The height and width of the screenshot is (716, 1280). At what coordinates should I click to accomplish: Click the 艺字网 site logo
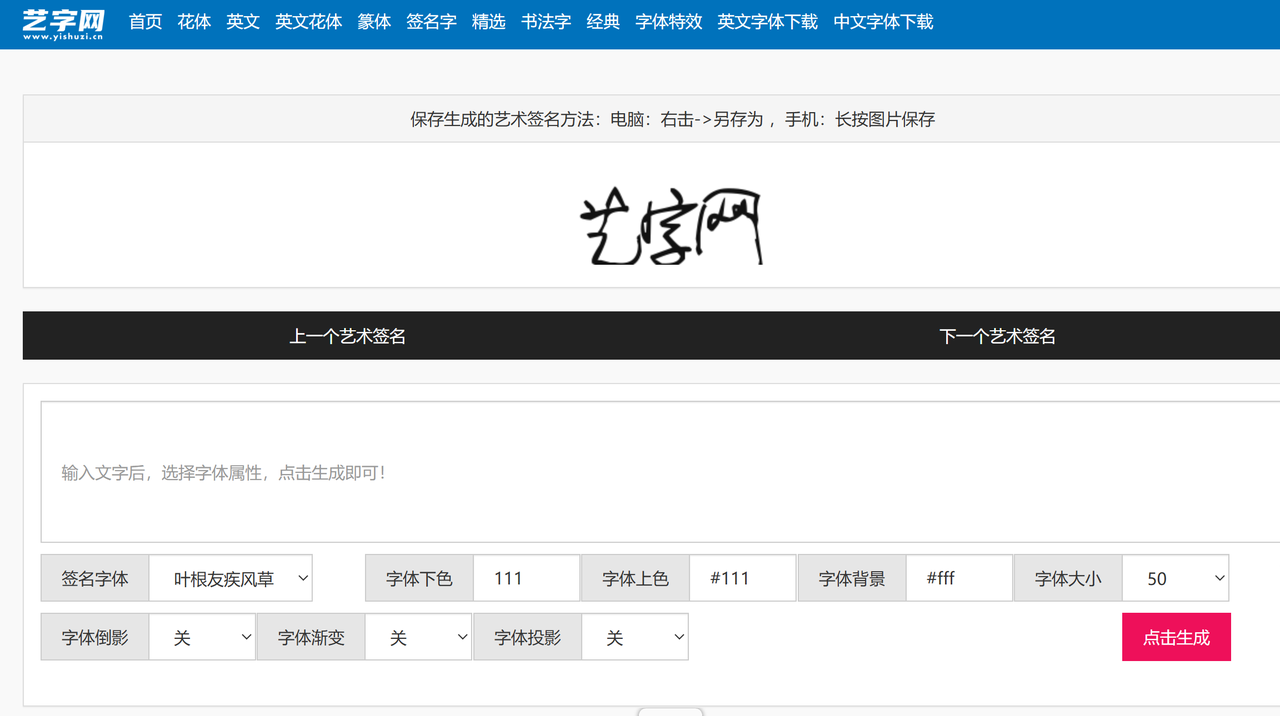tap(63, 23)
